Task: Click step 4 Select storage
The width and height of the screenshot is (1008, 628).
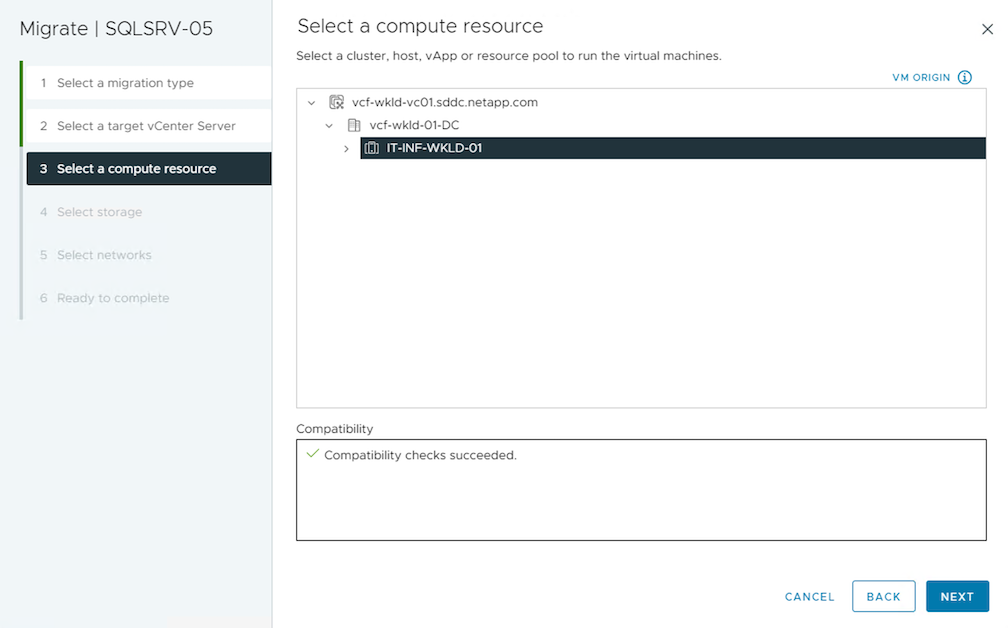Action: [x=99, y=212]
